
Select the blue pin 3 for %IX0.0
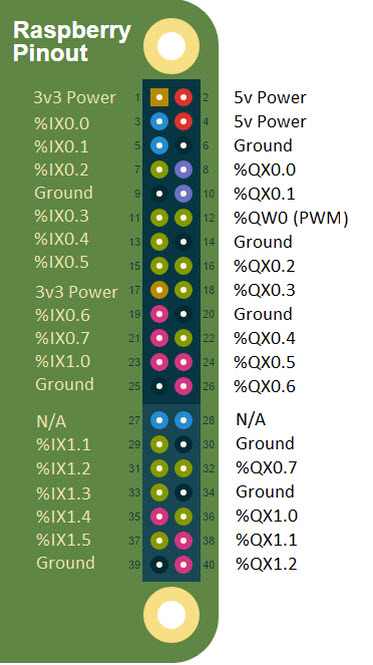[x=159, y=122]
